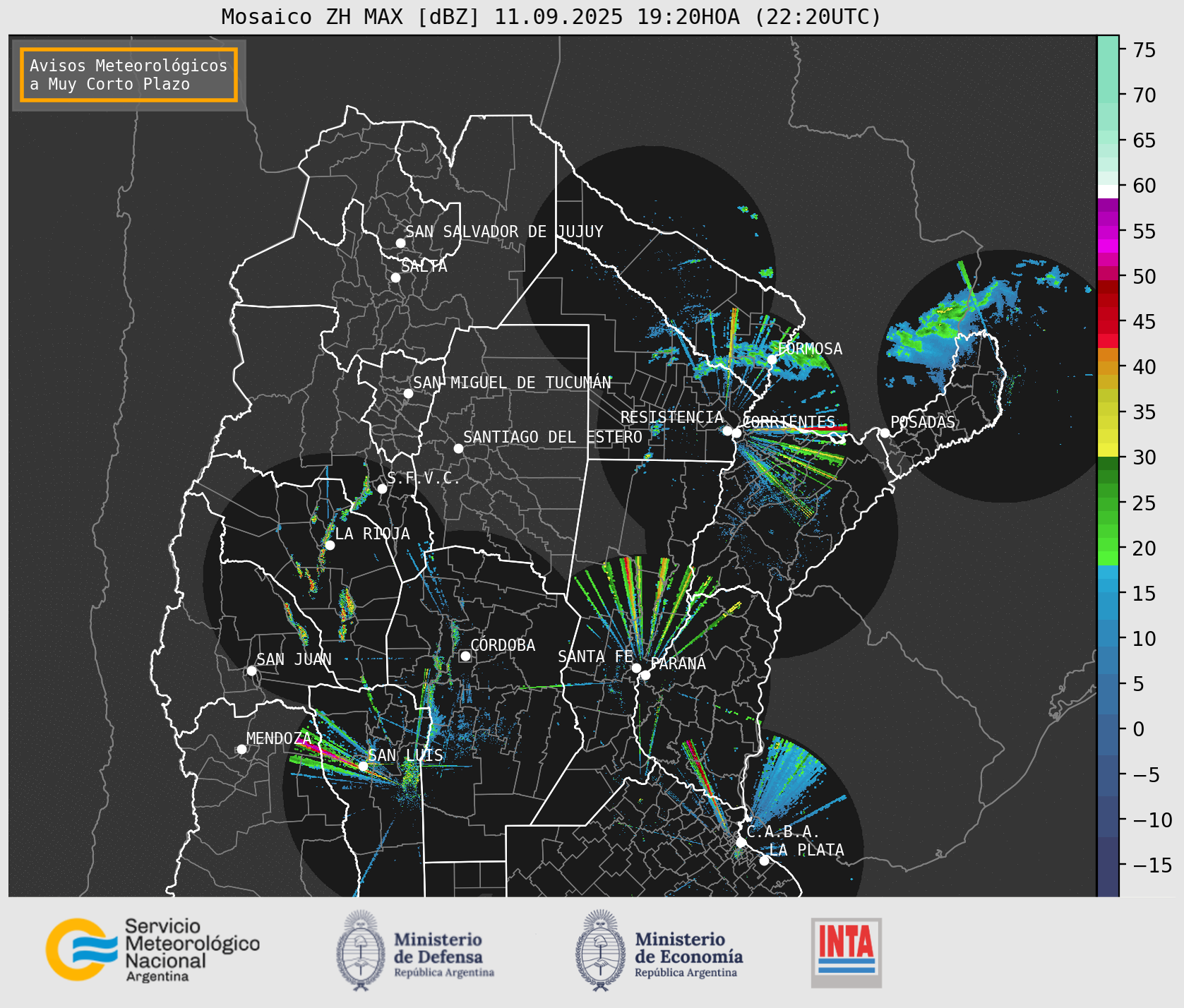Screen dimensions: 1184x1008
Task: Select the Posadas city marker dot
Action: pyautogui.click(x=885, y=433)
